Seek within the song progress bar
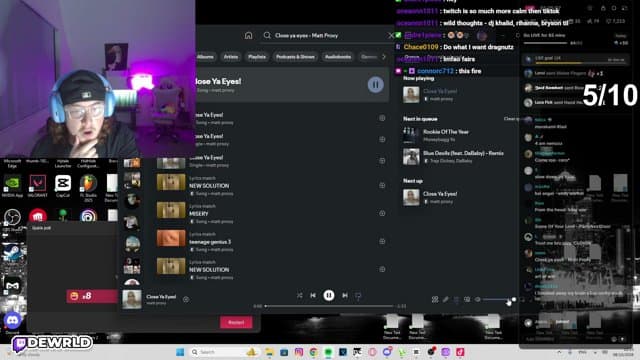 coord(329,306)
